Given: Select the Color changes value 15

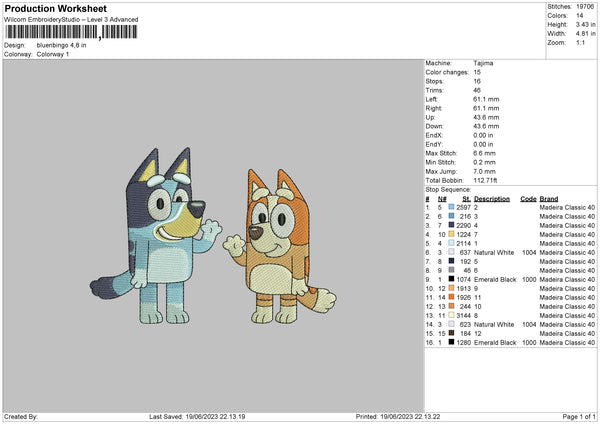Looking at the screenshot, I should [x=477, y=72].
